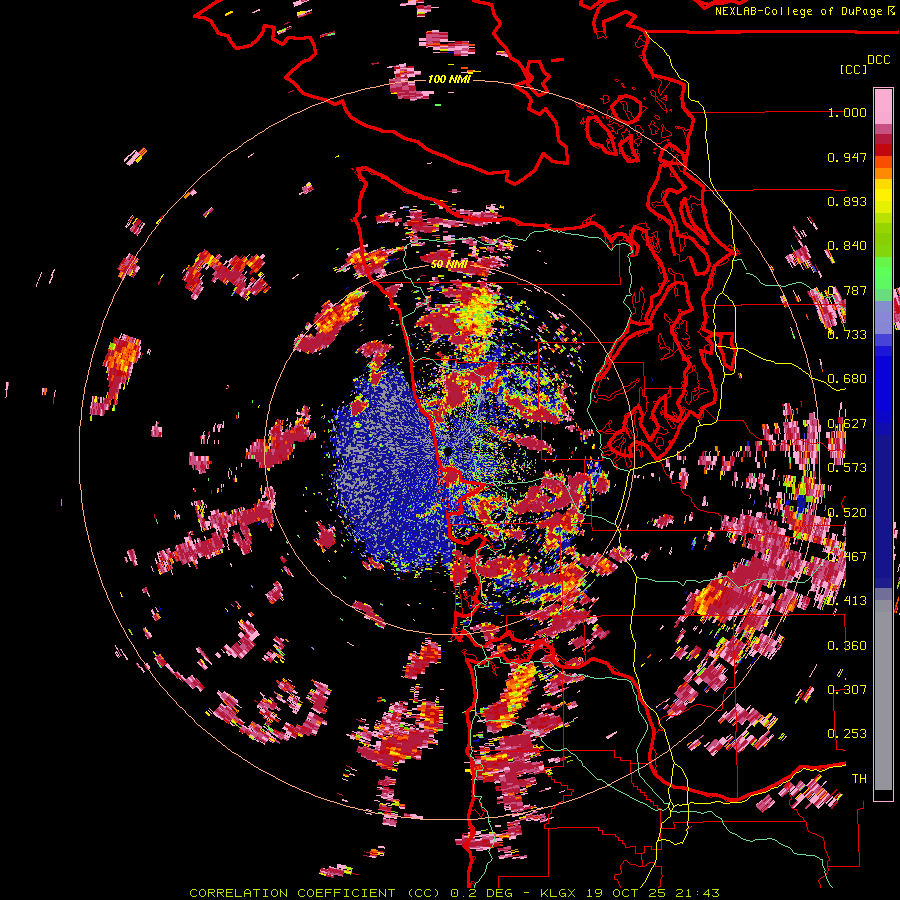Click the 0.627 scale value
The width and height of the screenshot is (900, 900).
(x=847, y=424)
